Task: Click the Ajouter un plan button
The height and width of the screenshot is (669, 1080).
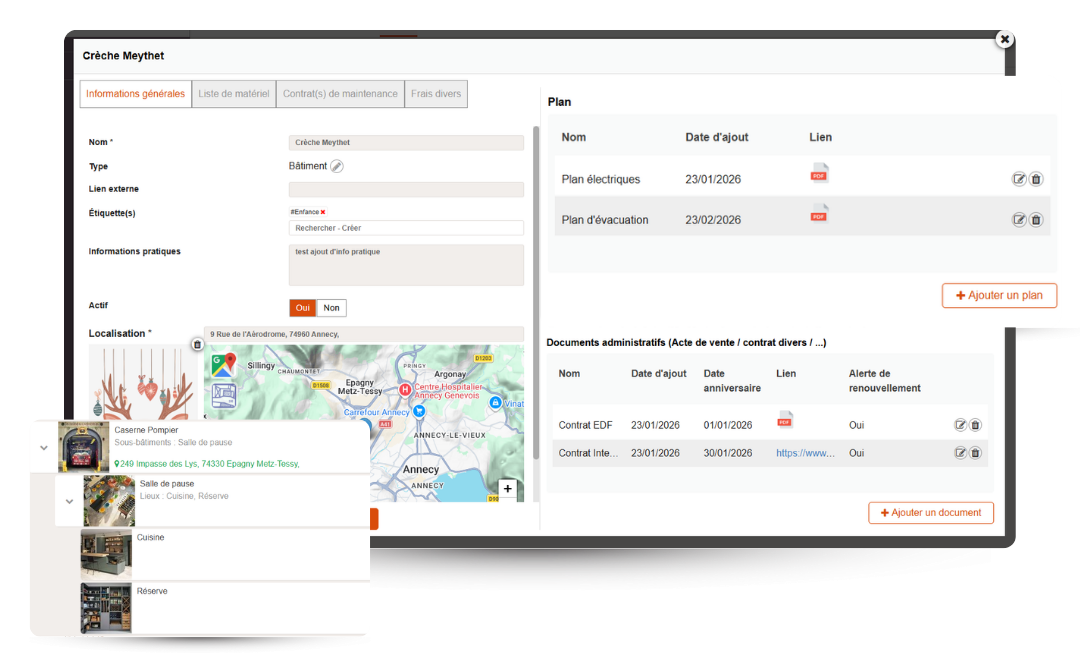Action: pos(999,296)
